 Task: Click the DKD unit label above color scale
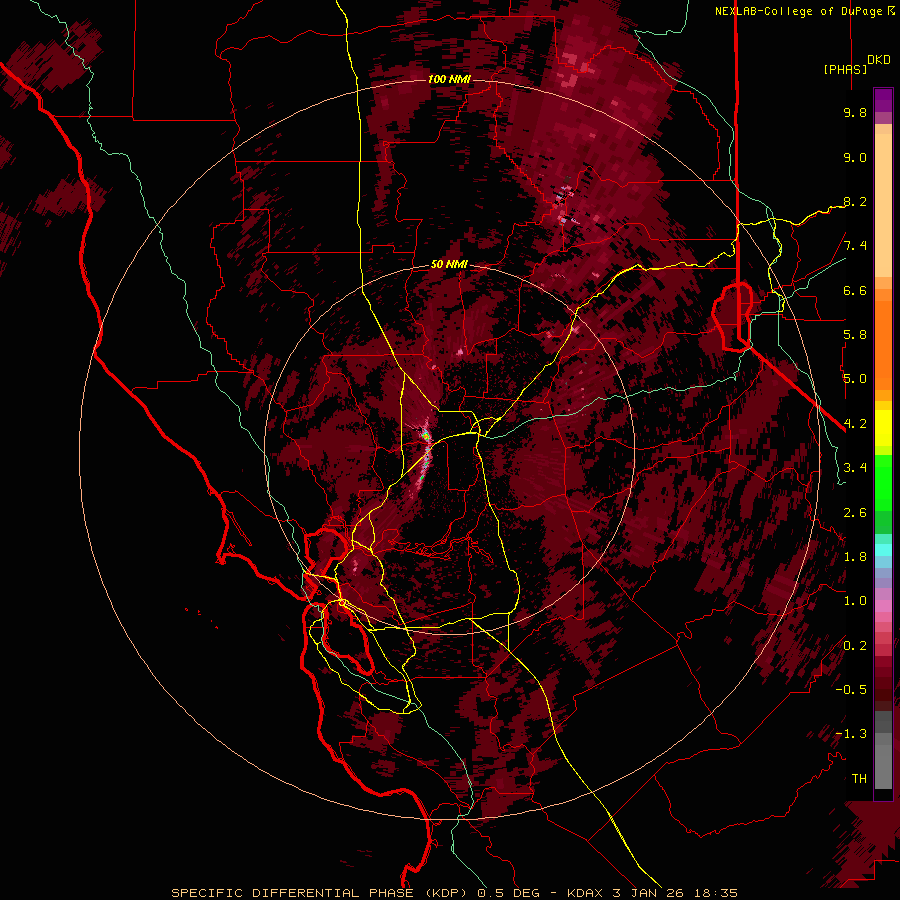point(879,60)
